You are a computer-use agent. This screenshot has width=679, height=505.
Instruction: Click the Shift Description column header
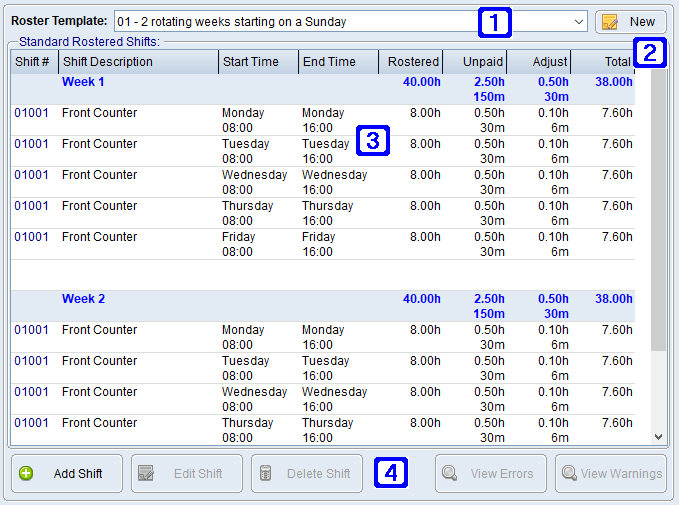pos(138,62)
